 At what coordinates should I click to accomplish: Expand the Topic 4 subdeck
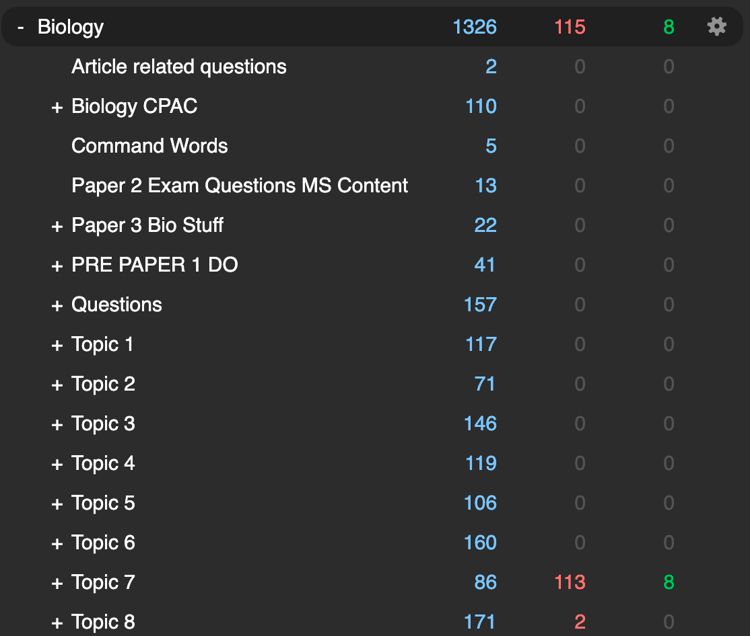point(57,464)
